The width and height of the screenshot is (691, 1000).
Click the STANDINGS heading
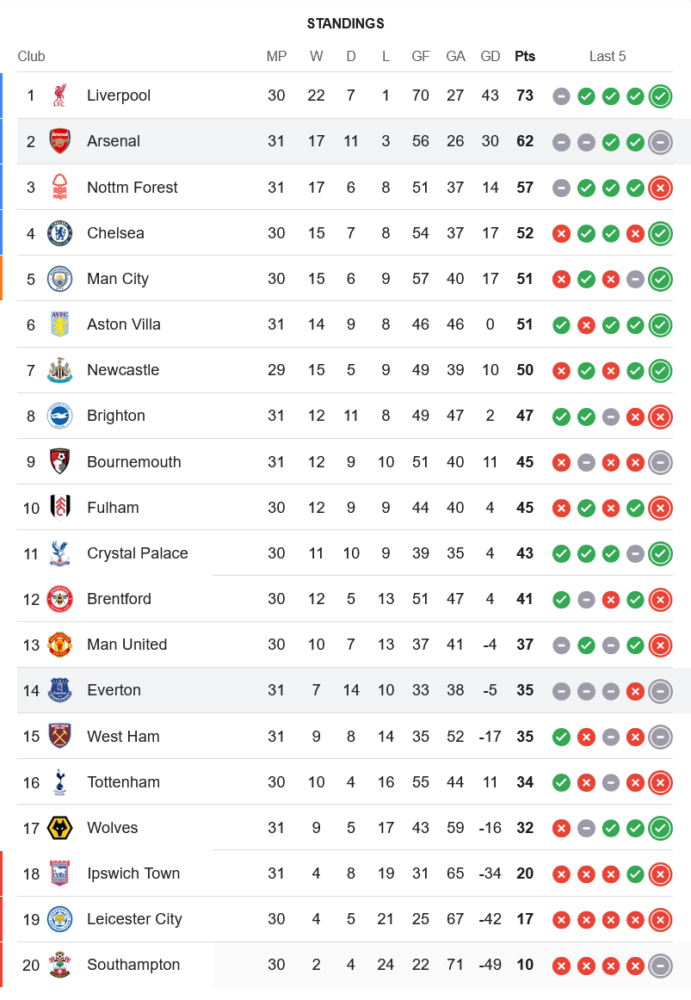click(345, 23)
